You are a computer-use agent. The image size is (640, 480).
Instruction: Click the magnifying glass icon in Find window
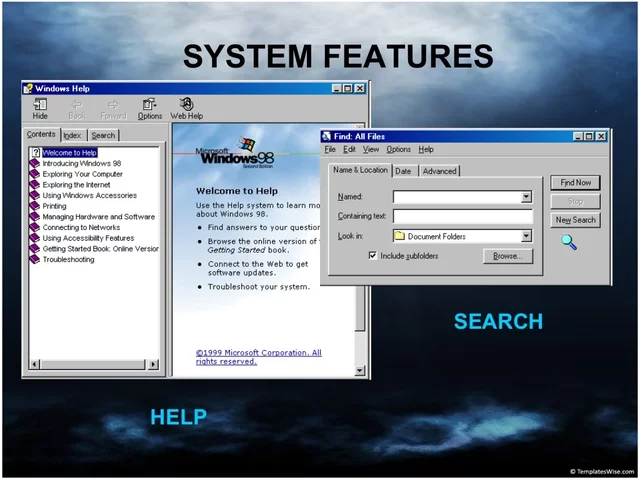(x=569, y=242)
